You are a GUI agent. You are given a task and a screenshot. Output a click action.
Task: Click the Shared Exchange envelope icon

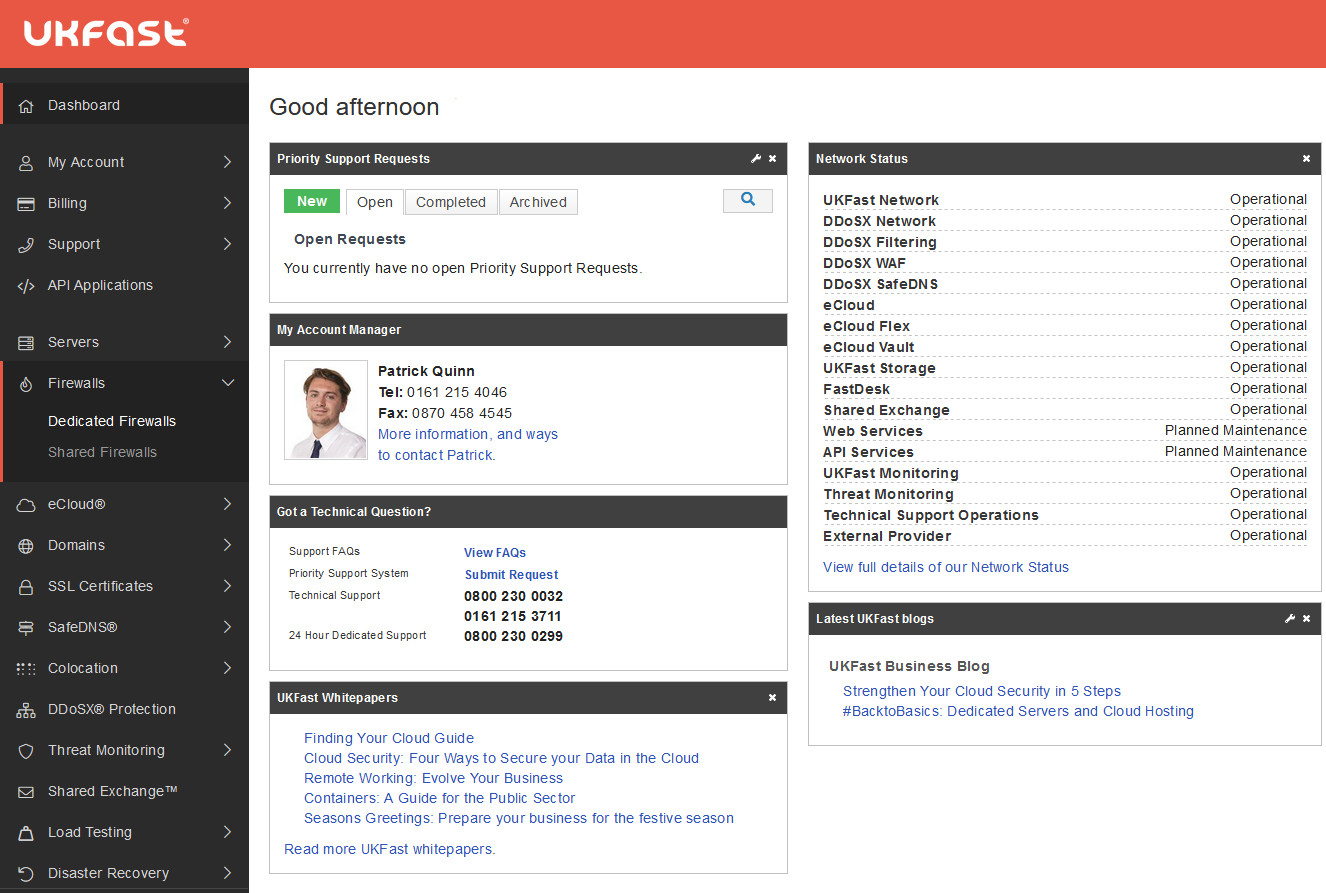pyautogui.click(x=27, y=792)
